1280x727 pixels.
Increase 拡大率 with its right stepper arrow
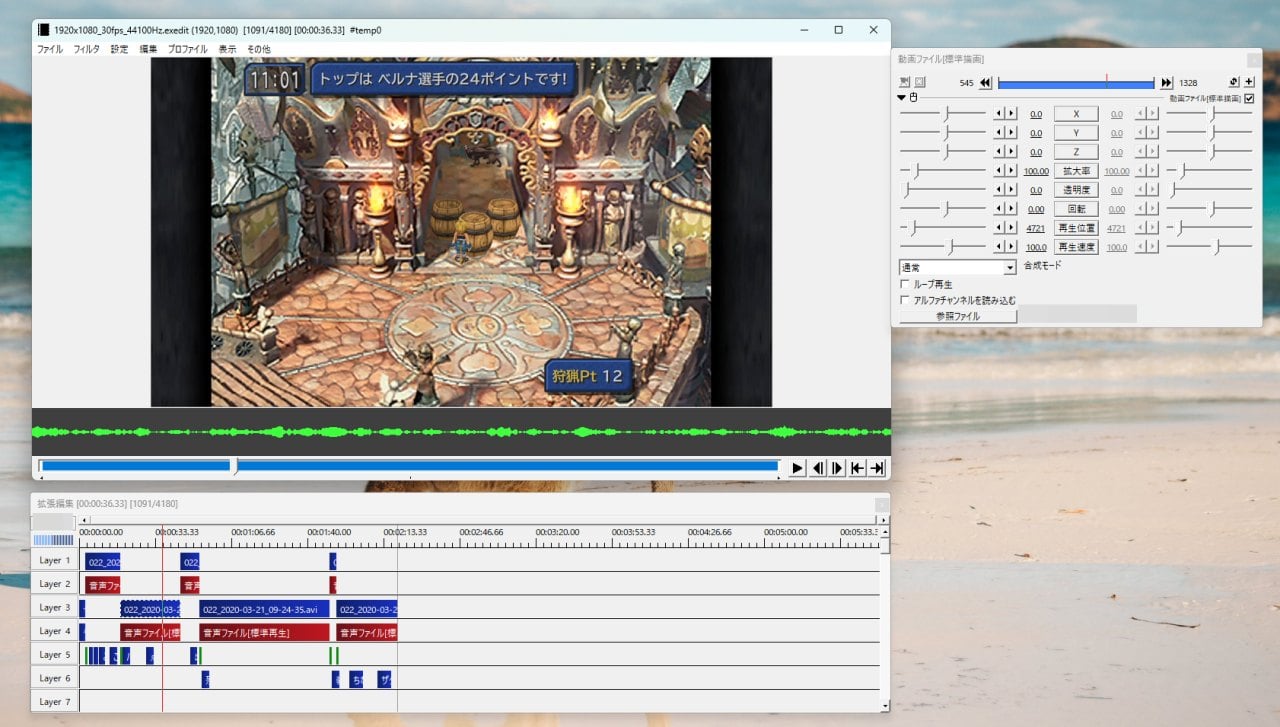pos(1011,171)
